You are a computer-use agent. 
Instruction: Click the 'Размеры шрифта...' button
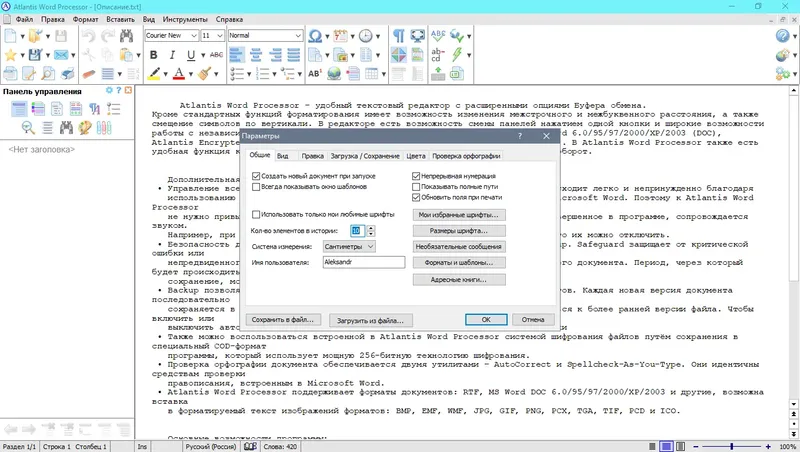tap(459, 231)
